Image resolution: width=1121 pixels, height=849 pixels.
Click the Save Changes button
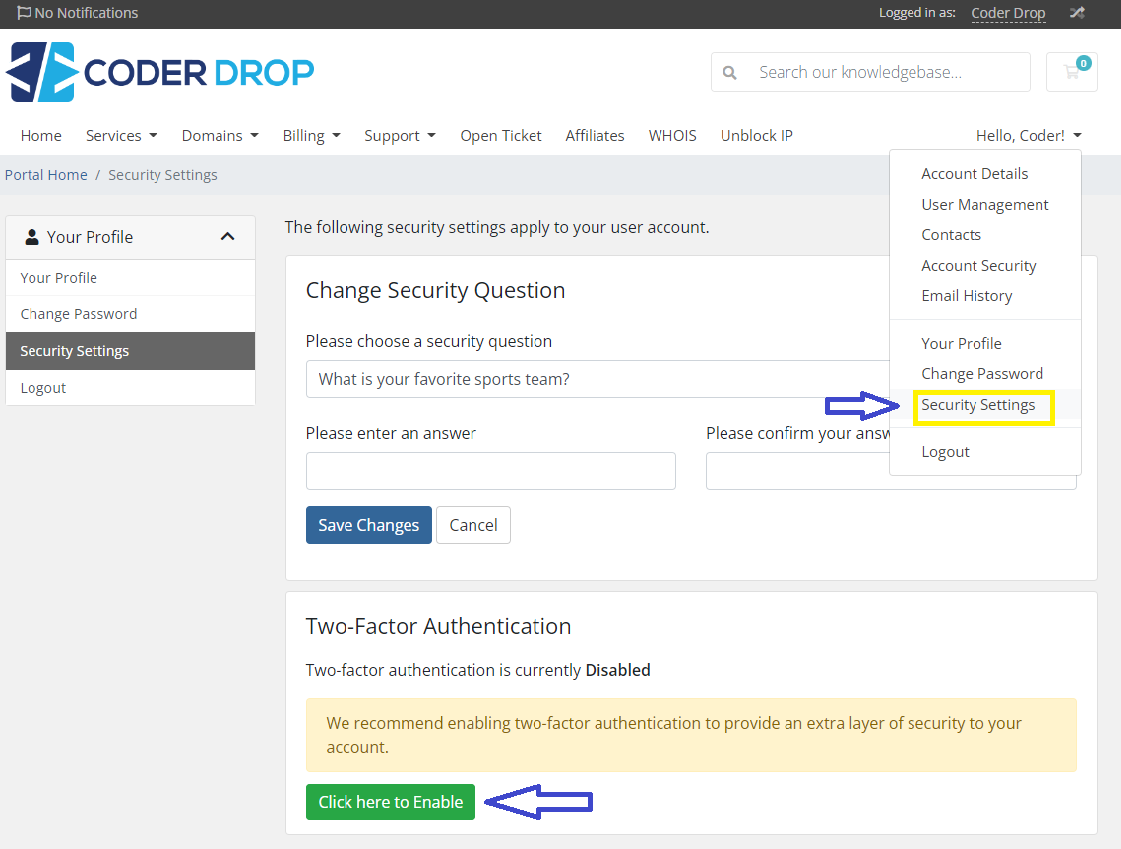click(369, 525)
